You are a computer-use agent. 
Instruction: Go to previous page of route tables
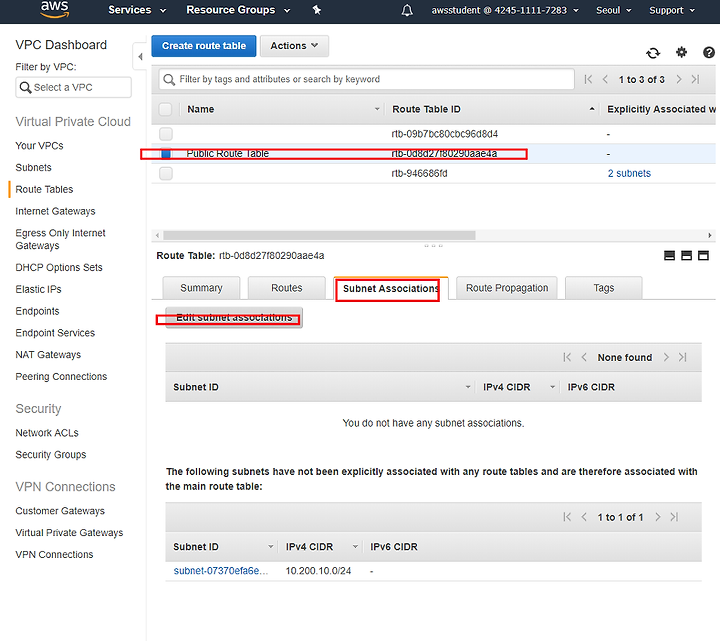tap(605, 79)
